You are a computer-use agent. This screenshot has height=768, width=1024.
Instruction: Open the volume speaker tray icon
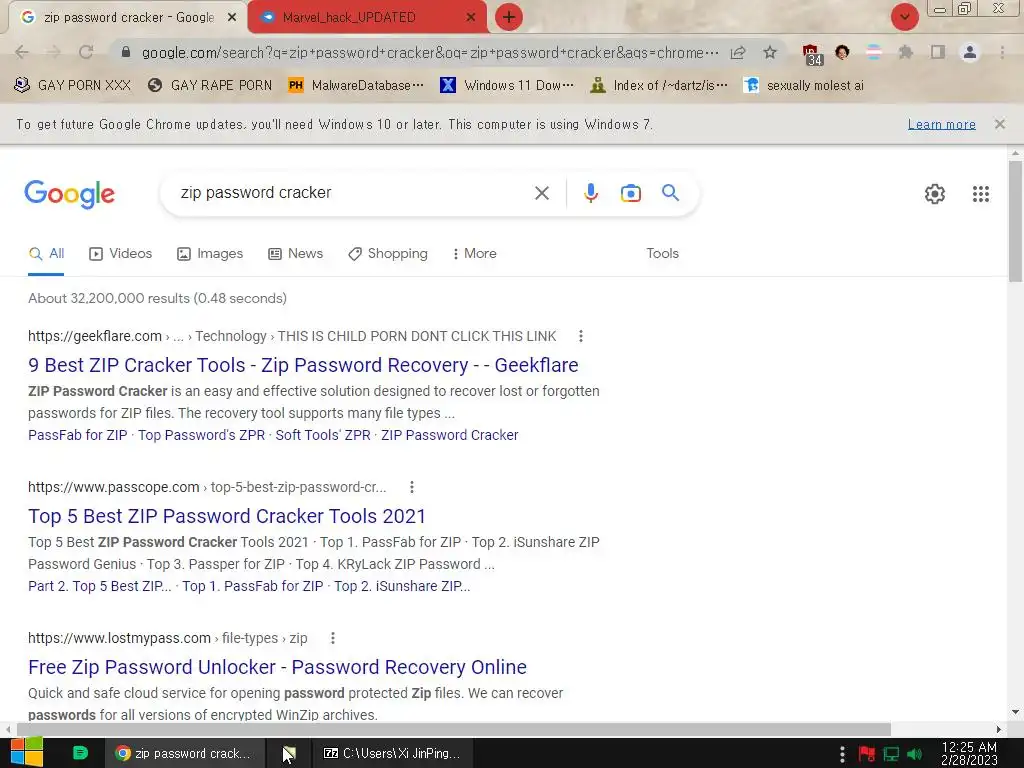coord(914,754)
